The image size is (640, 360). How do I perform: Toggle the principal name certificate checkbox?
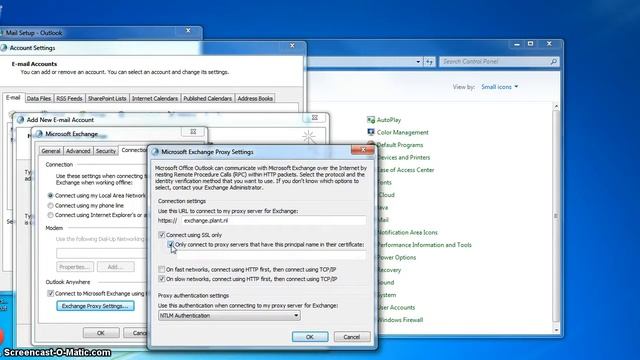click(170, 244)
